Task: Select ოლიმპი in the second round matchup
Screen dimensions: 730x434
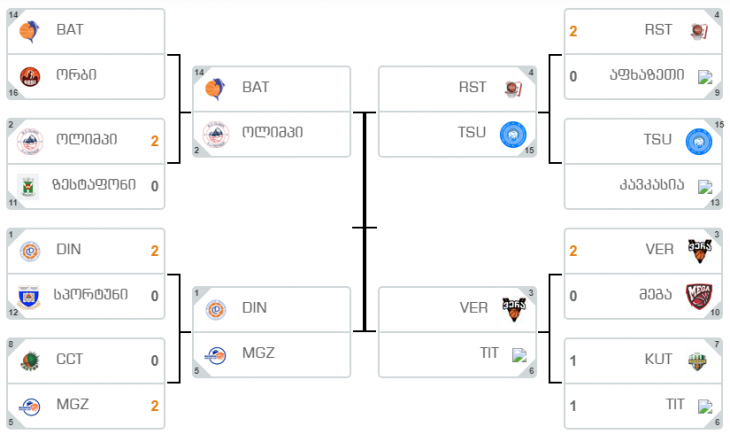Action: point(271,134)
